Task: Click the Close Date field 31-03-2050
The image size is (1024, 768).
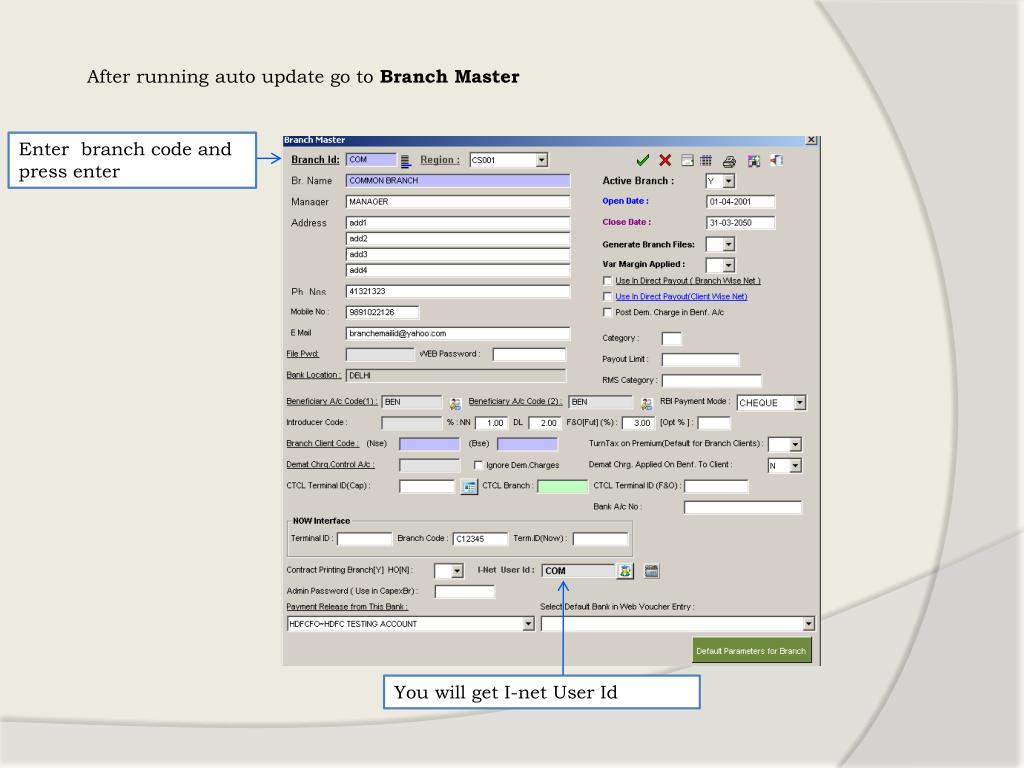Action: point(741,223)
